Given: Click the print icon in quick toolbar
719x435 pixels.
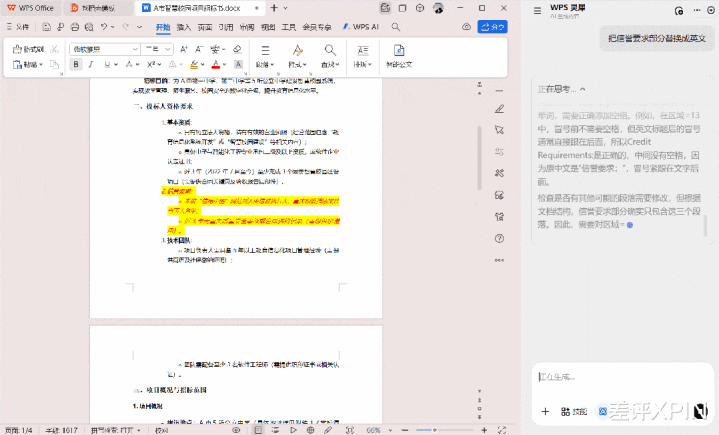Looking at the screenshot, I should 75,27.
